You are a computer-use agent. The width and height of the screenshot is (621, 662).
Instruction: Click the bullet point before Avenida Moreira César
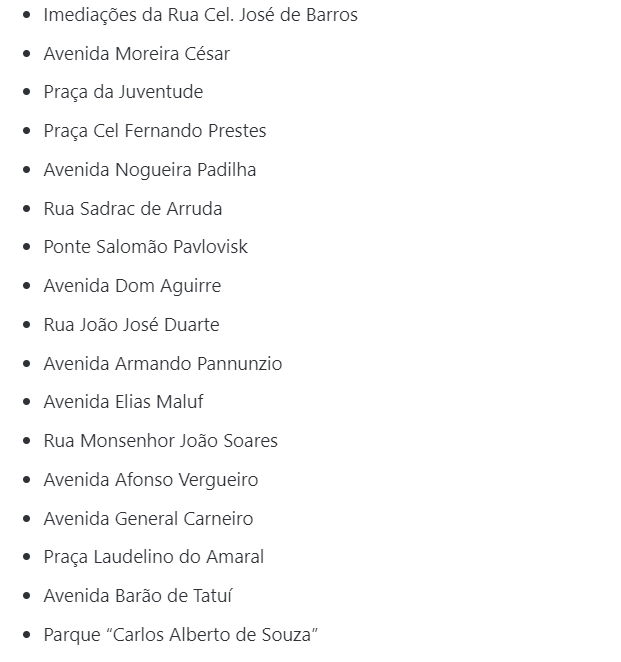26,54
